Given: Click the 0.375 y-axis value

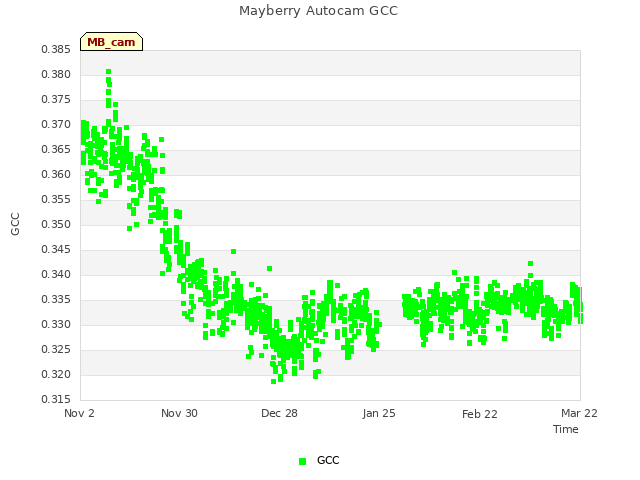Looking at the screenshot, I should (x=56, y=100).
